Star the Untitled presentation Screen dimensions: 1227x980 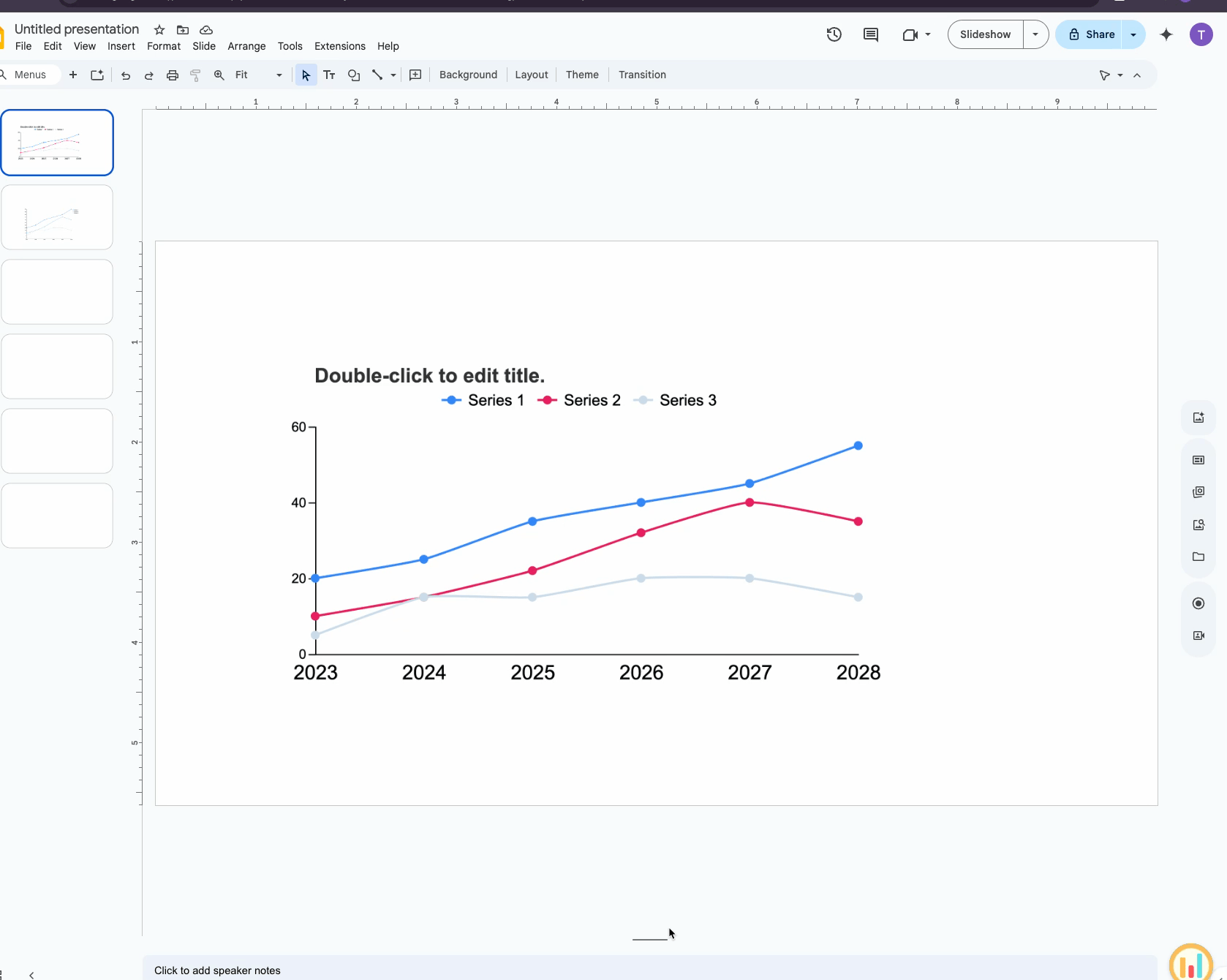(x=159, y=30)
